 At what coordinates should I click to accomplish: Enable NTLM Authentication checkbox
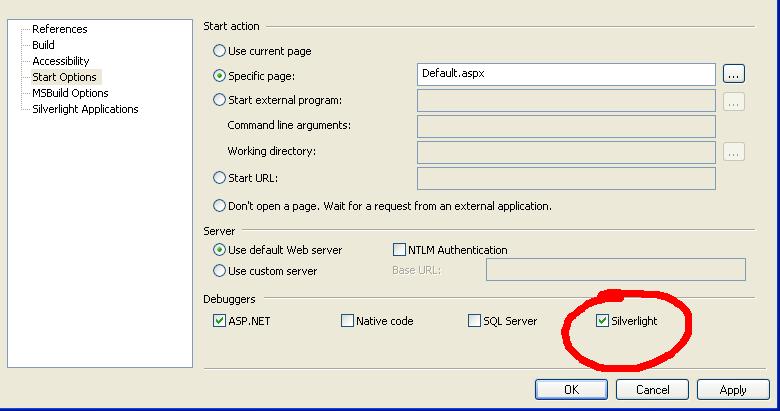pyautogui.click(x=400, y=250)
